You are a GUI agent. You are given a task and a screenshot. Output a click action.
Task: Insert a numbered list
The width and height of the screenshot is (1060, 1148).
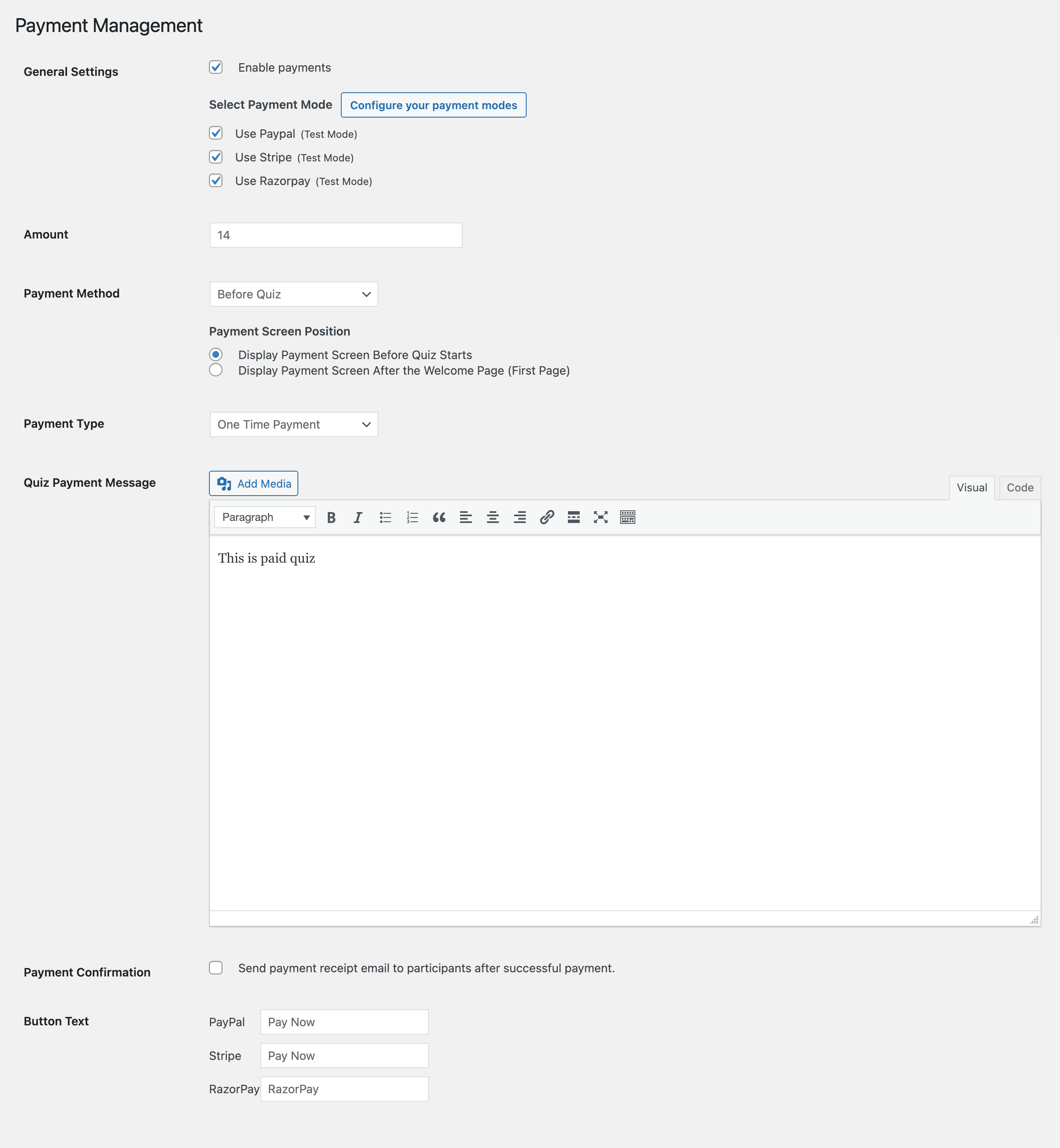pyautogui.click(x=412, y=518)
